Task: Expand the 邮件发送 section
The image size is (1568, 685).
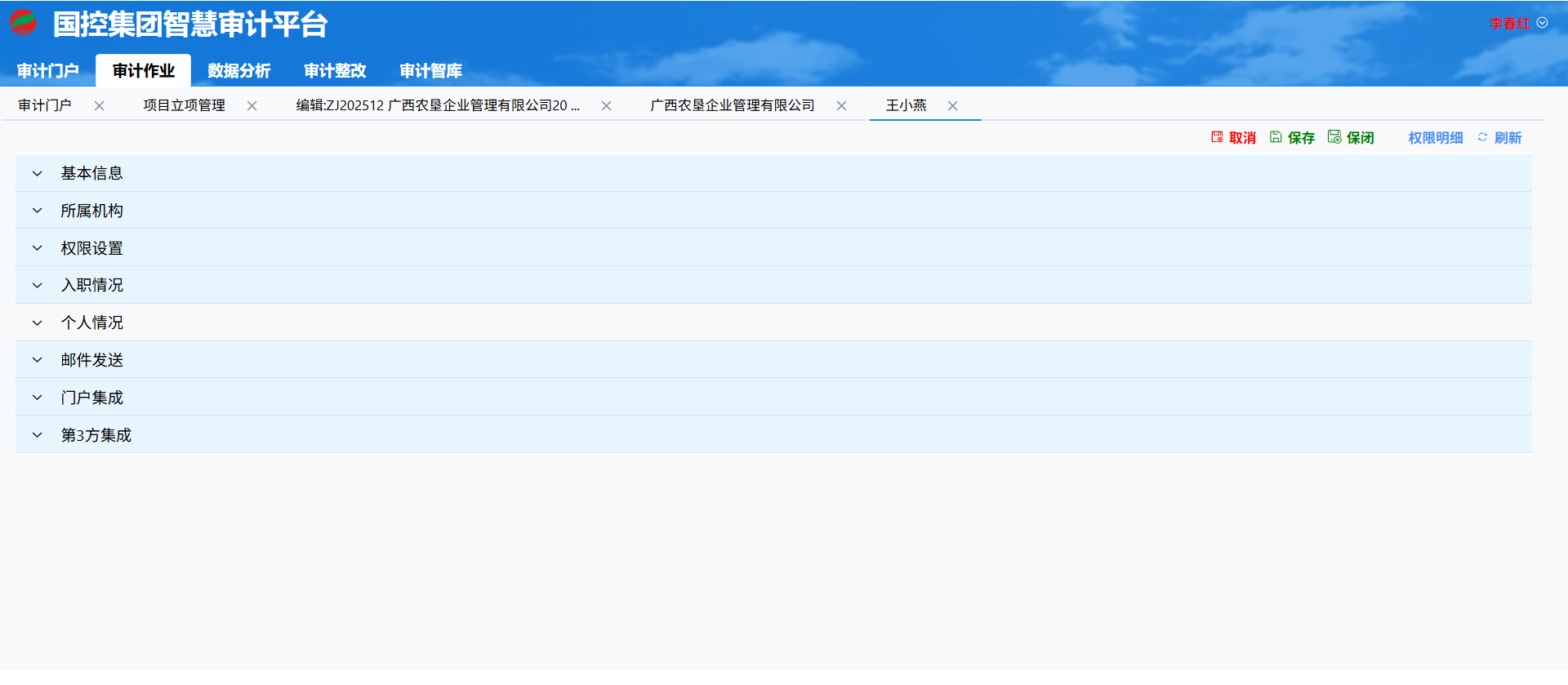Action: [x=38, y=360]
